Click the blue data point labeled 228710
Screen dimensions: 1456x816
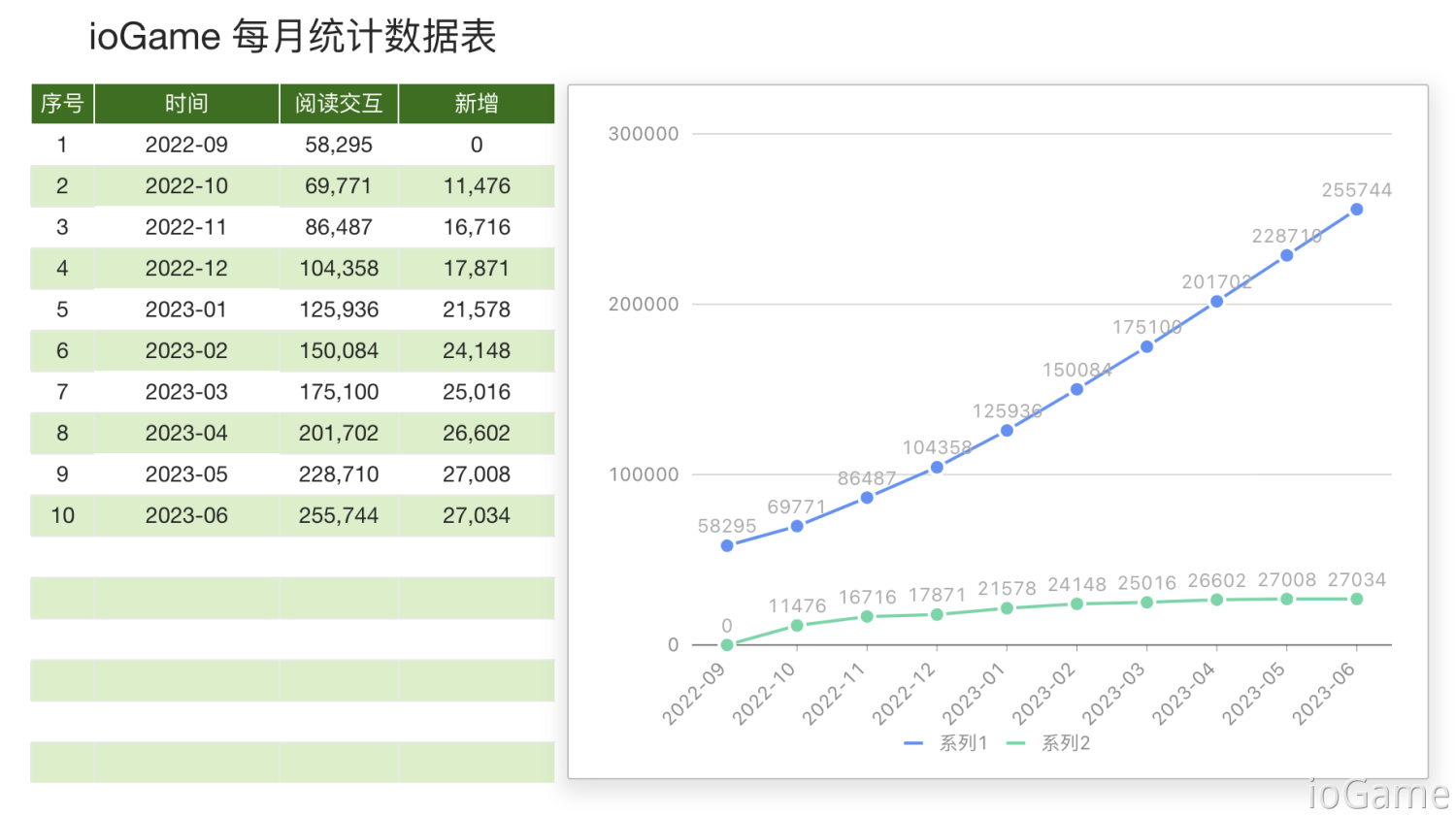click(1286, 256)
